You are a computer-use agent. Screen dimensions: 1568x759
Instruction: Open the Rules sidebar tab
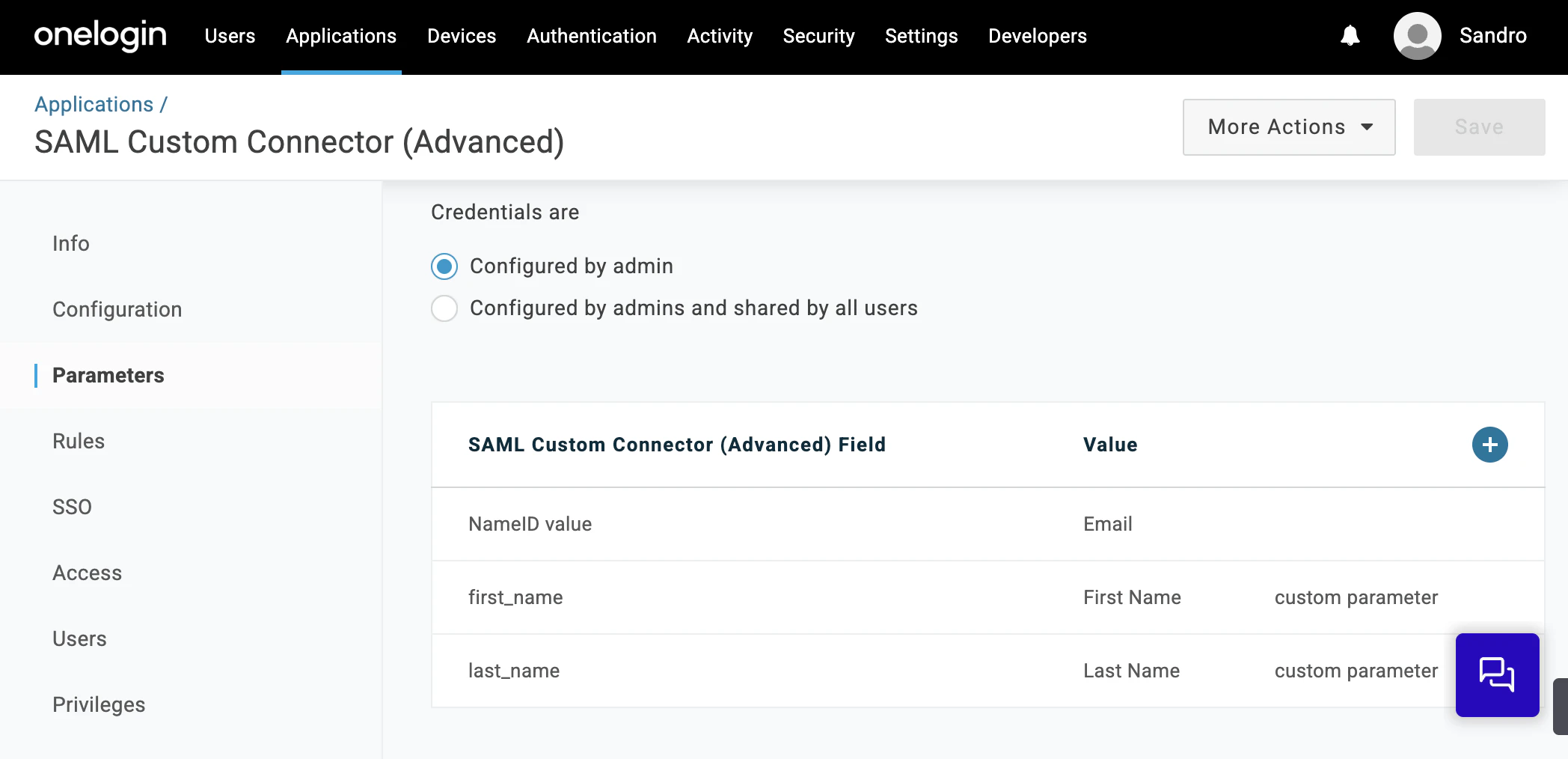tap(79, 441)
